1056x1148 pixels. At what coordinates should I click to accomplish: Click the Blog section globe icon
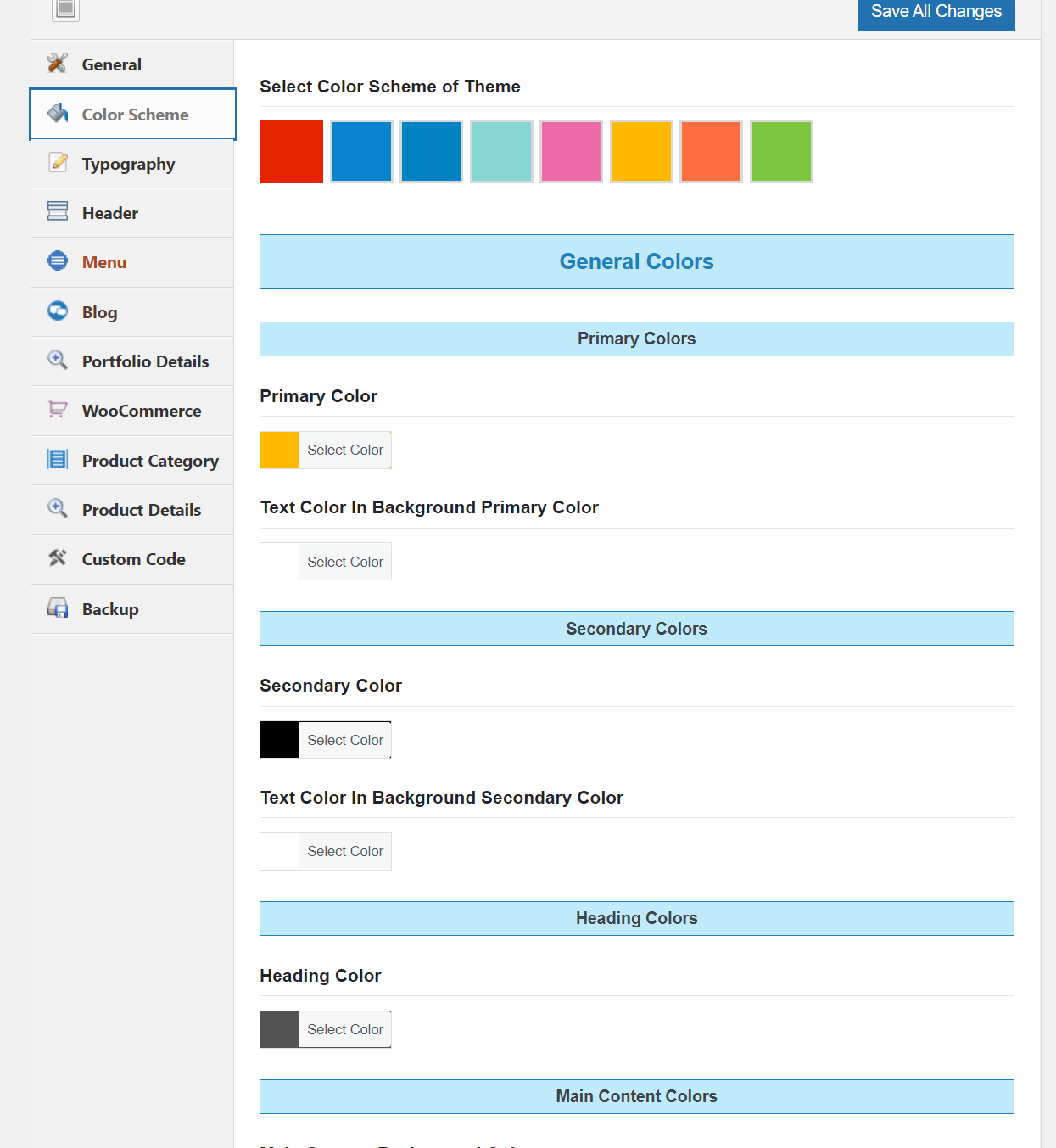[x=57, y=311]
